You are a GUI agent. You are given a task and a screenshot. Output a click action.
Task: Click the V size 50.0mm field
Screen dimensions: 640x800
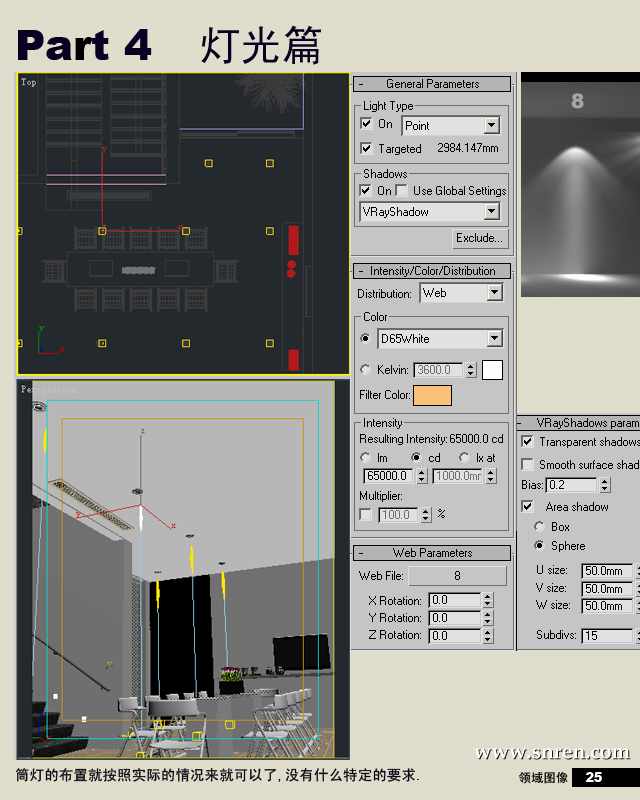(x=607, y=589)
